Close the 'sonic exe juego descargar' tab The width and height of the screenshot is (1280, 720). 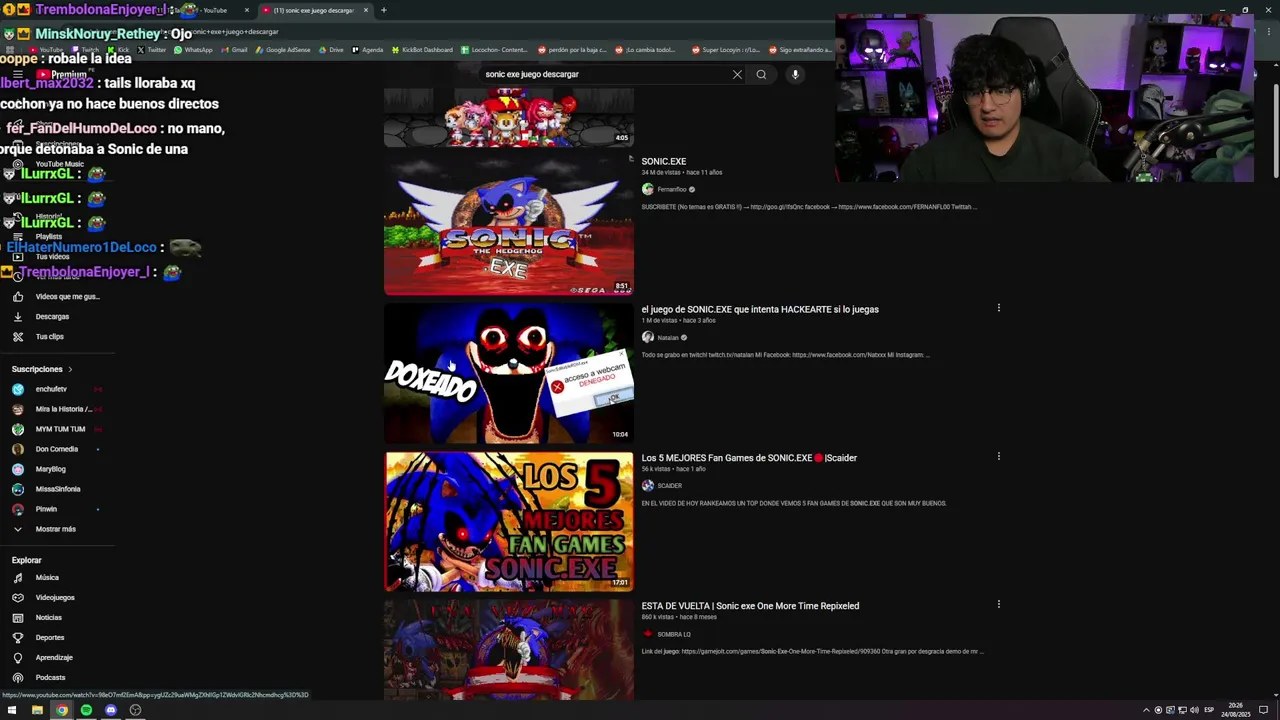[366, 10]
